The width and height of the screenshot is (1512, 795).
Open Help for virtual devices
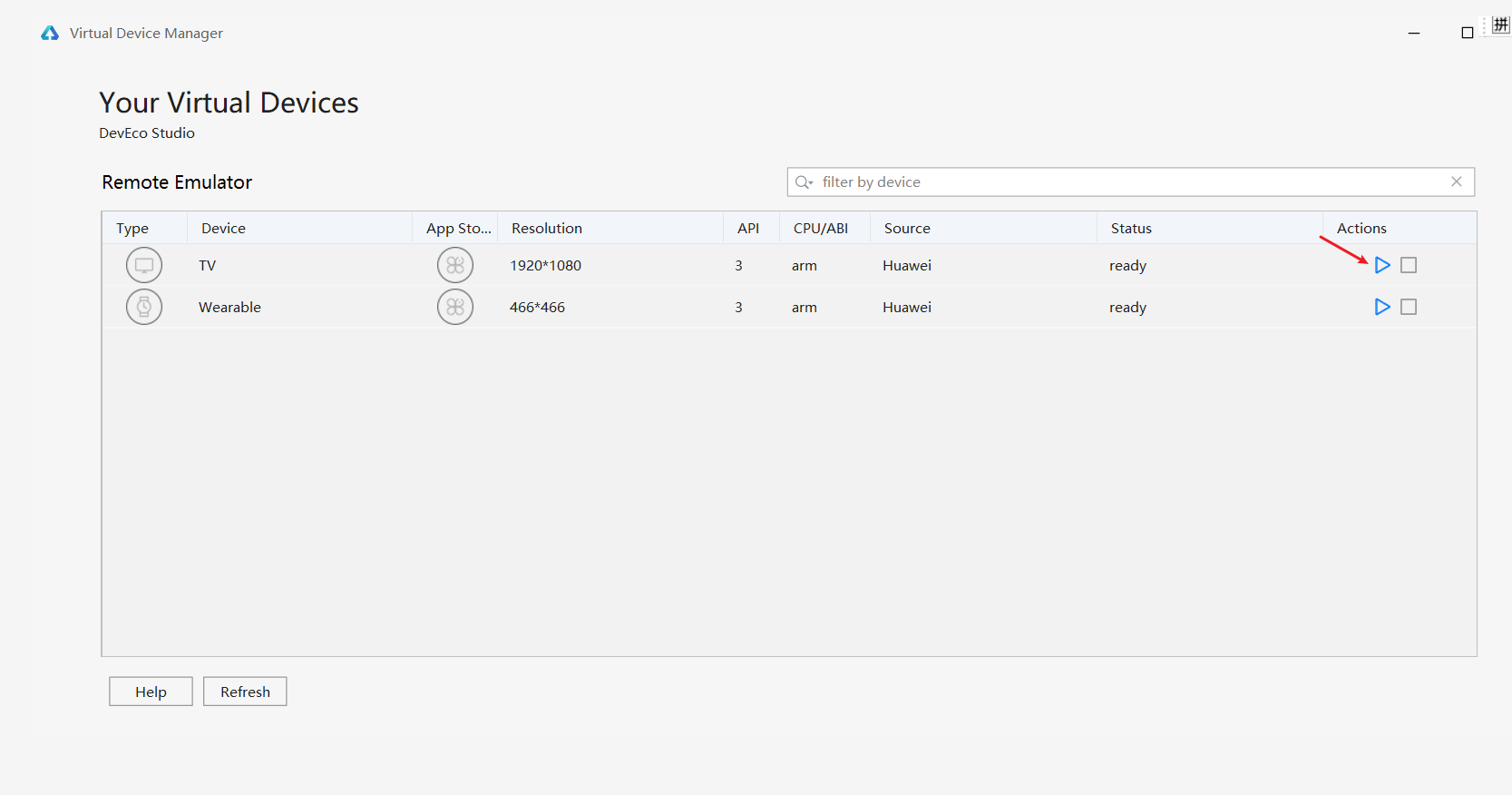click(151, 692)
